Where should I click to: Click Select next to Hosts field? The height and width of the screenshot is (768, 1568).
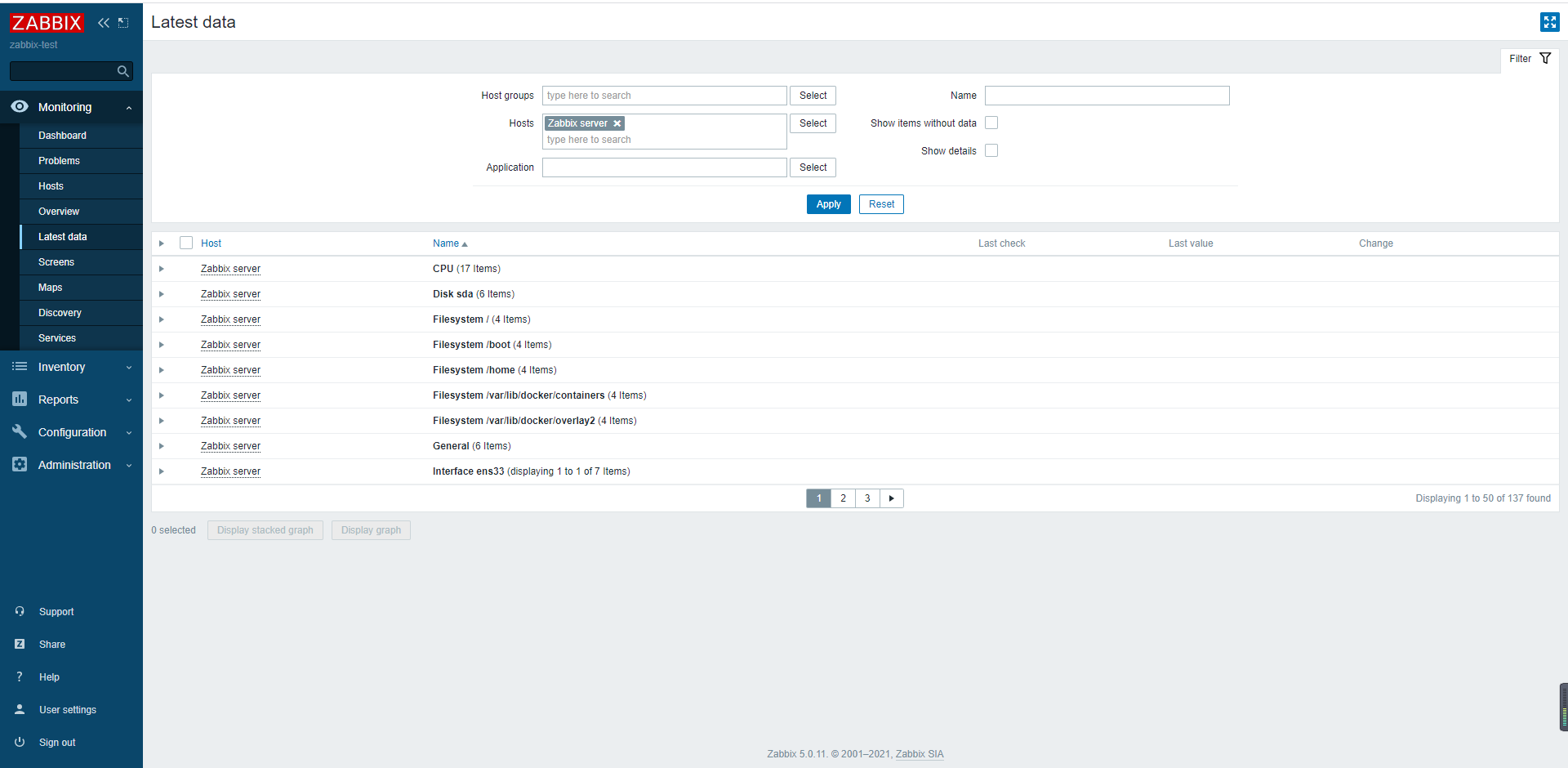pyautogui.click(x=813, y=123)
